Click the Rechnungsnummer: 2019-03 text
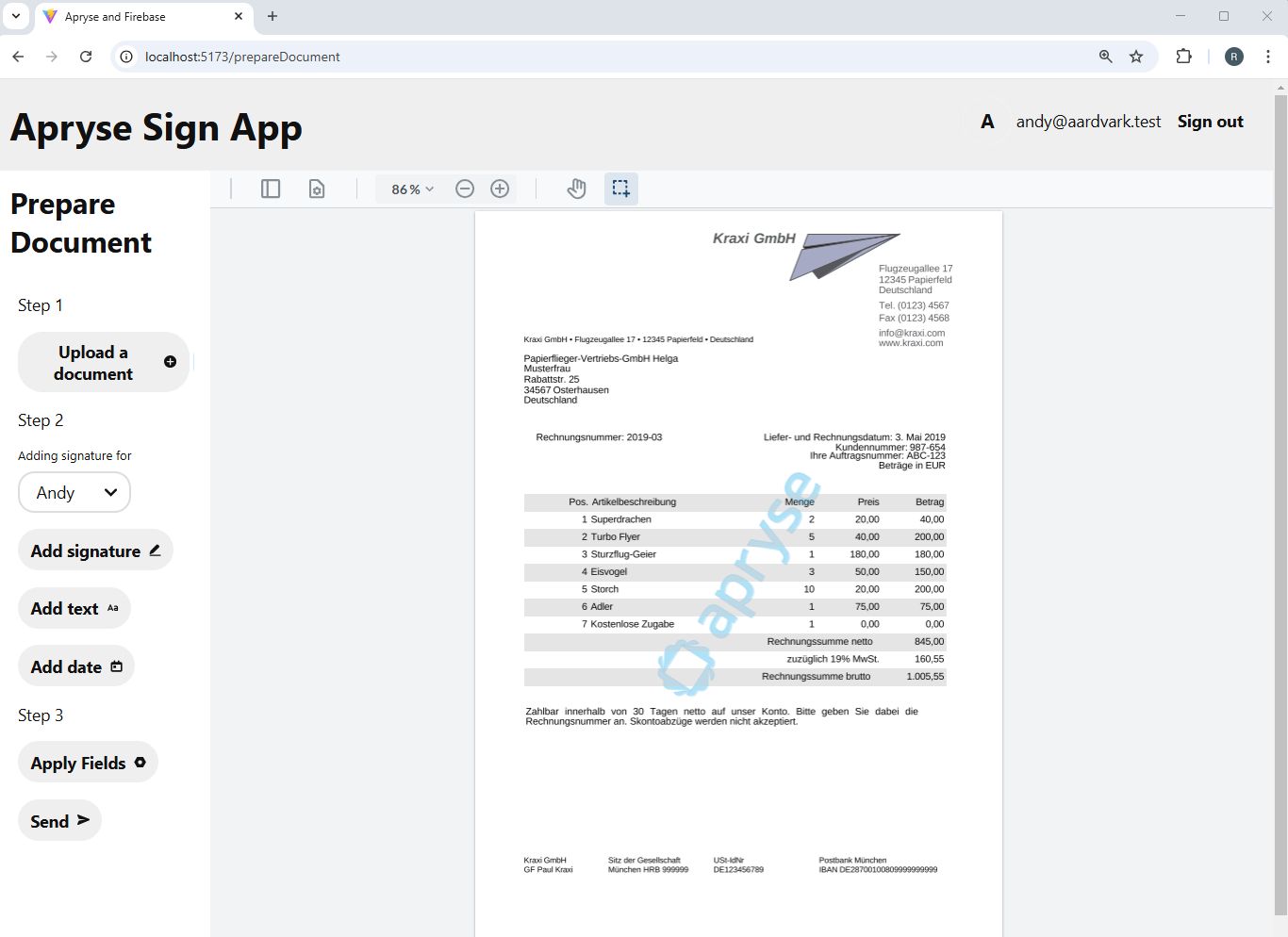Image resolution: width=1288 pixels, height=937 pixels. click(x=599, y=437)
